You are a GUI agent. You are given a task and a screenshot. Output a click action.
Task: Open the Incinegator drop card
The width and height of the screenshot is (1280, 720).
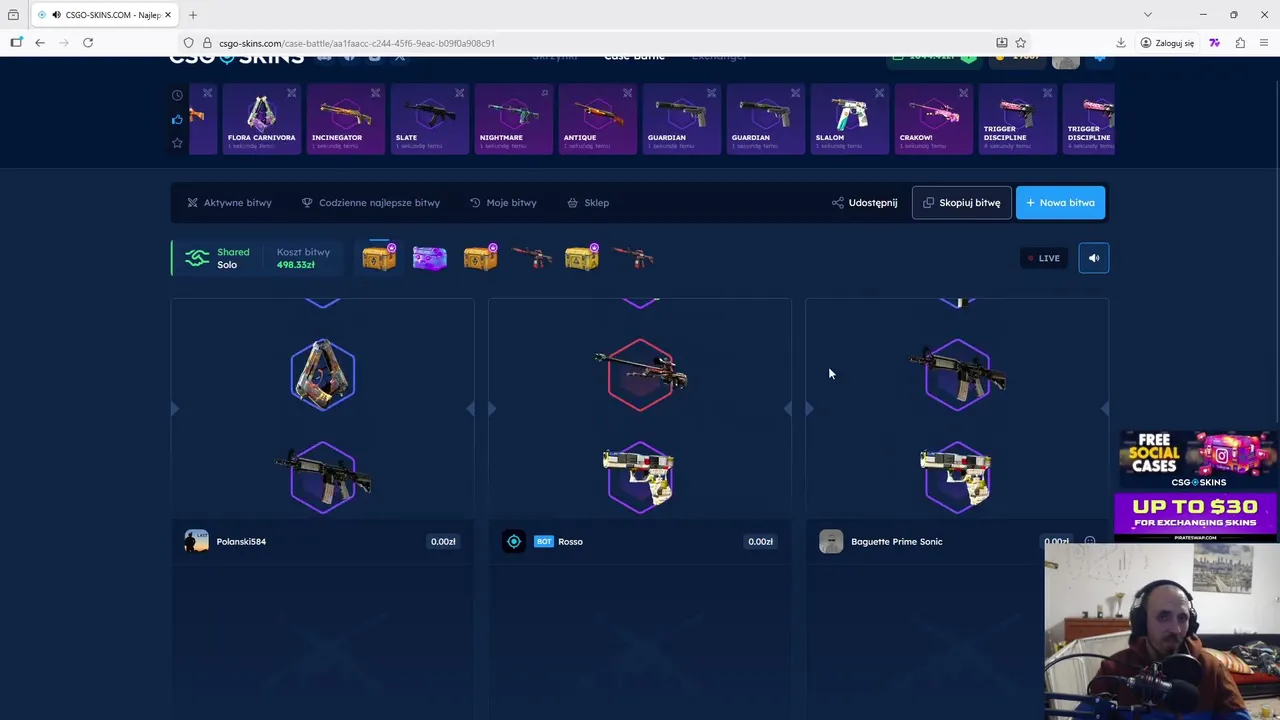tap(345, 119)
